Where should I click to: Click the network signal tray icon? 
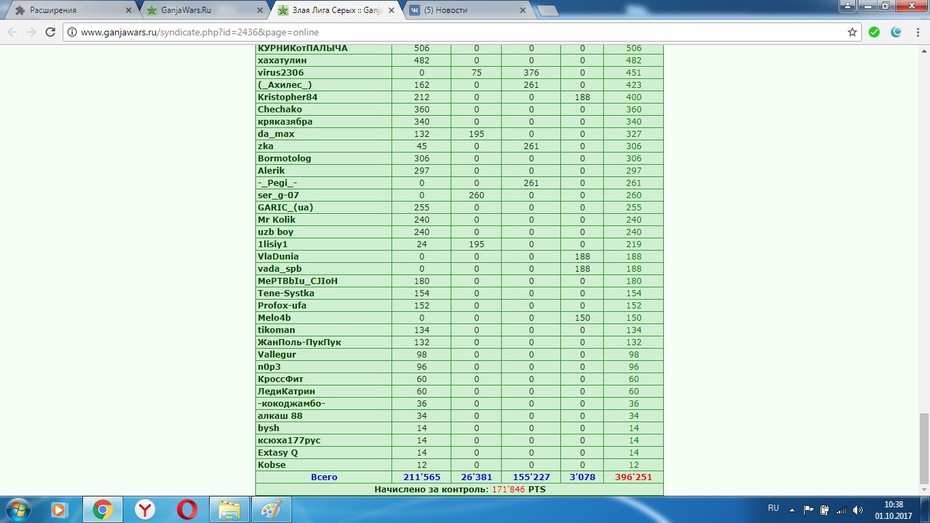(841, 510)
